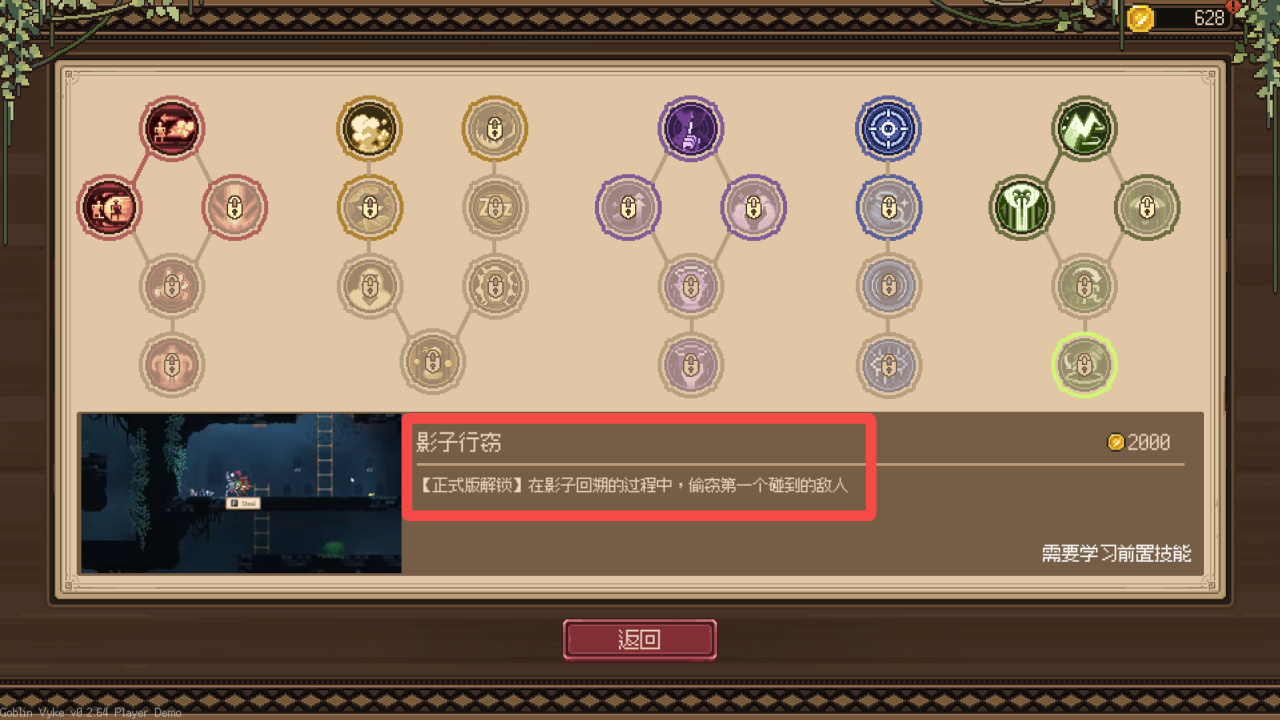Viewport: 1280px width, 720px height.
Task: Select the locked Zzz sleep skill node
Action: pos(495,208)
